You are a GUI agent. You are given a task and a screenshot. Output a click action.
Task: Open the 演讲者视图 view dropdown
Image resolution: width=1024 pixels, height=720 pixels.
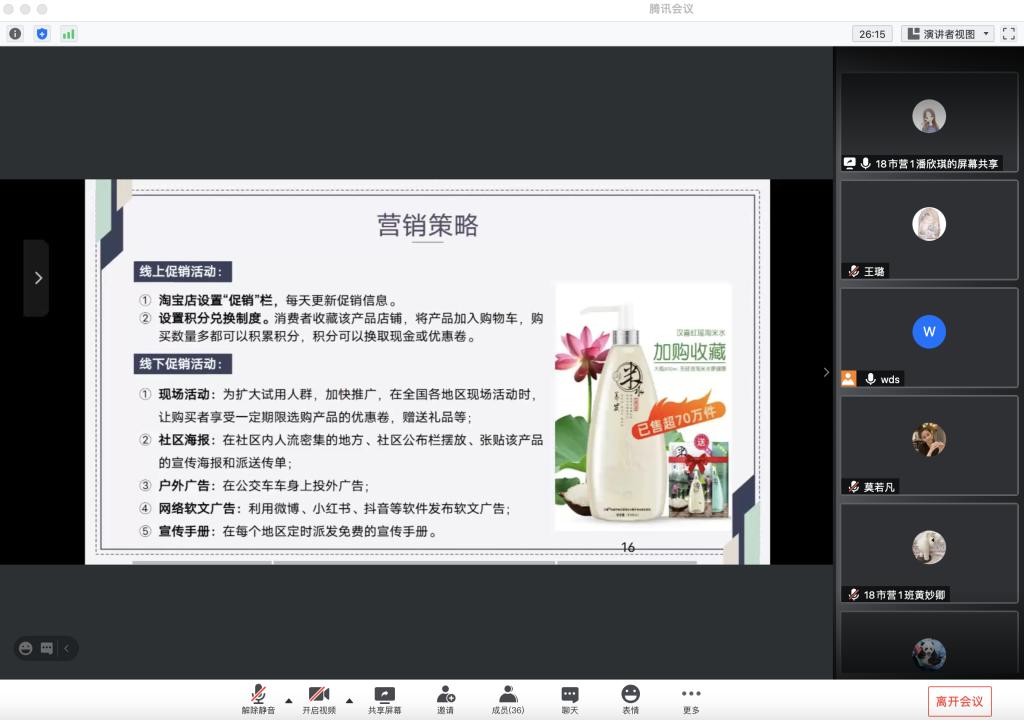tap(947, 33)
